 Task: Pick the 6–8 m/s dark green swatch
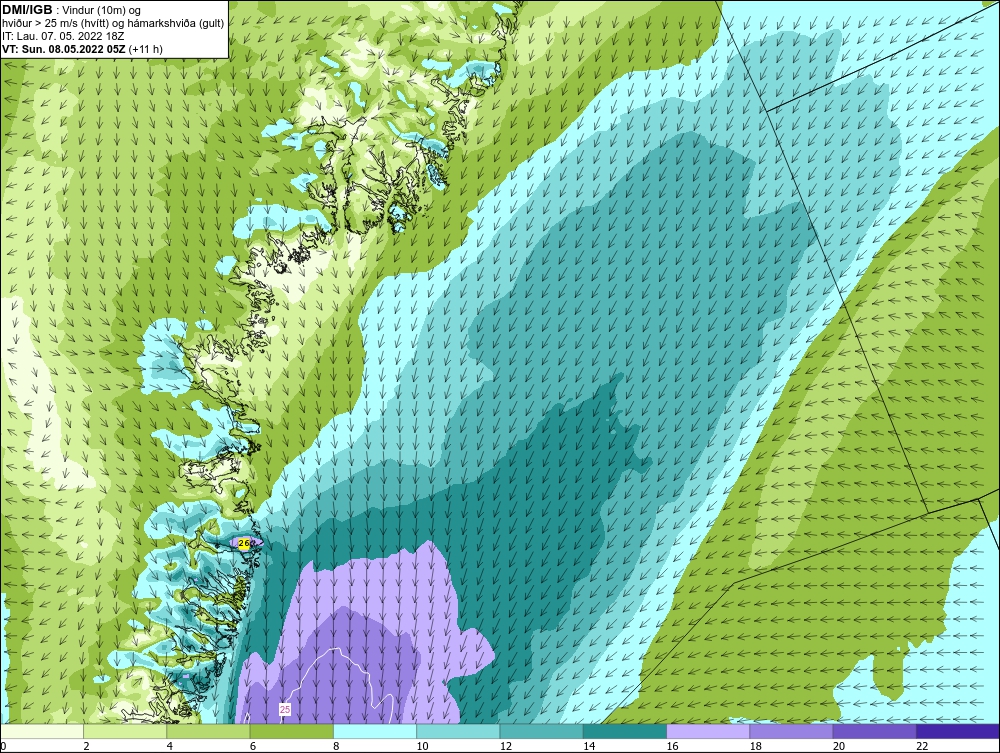click(x=291, y=731)
